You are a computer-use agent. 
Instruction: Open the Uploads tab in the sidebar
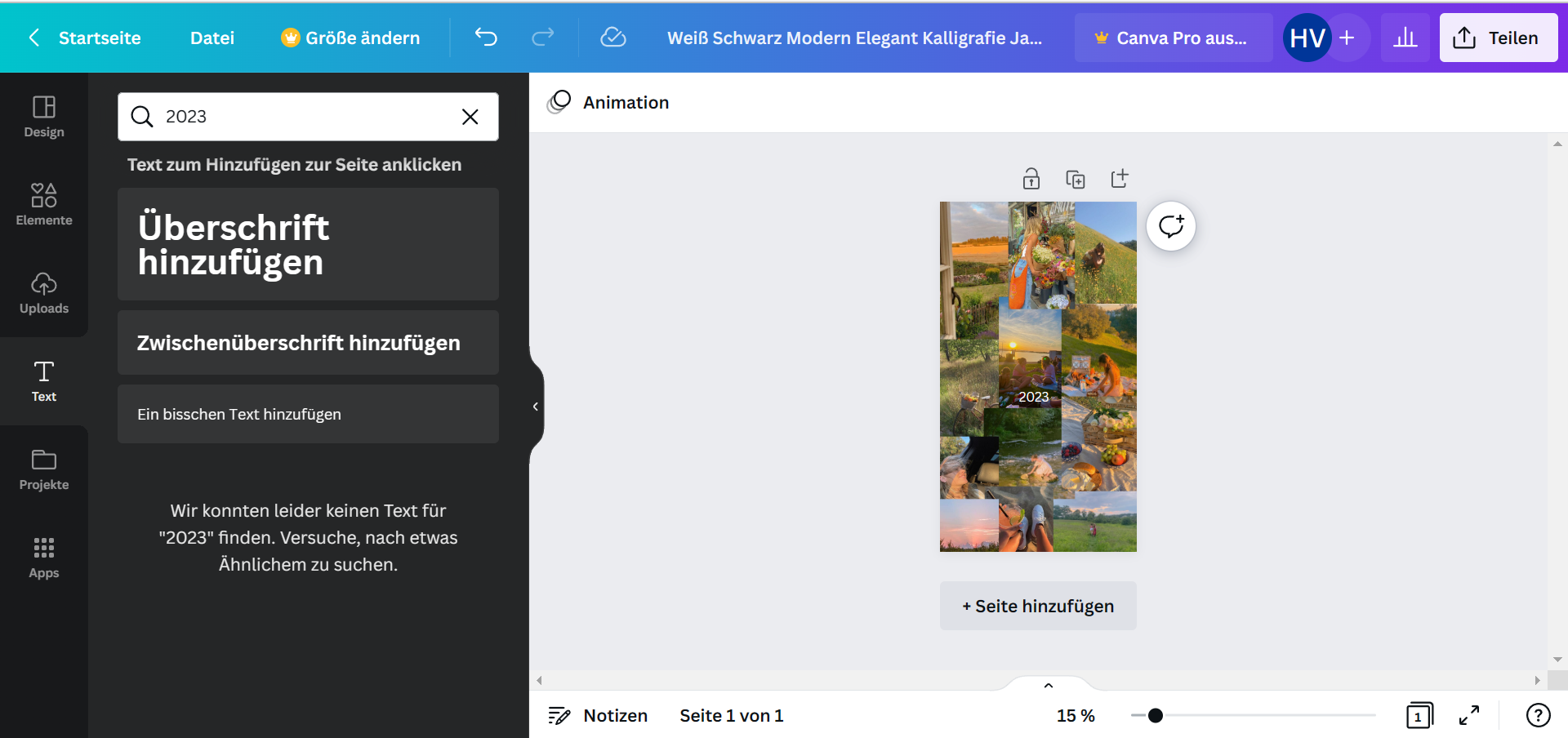44,292
